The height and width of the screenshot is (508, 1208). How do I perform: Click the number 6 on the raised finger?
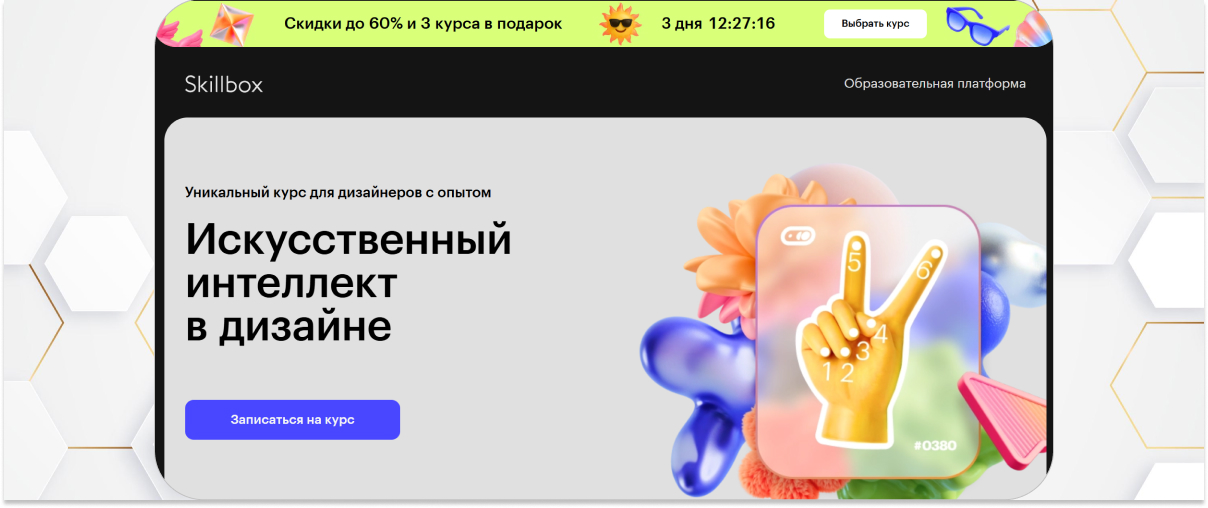click(x=923, y=269)
